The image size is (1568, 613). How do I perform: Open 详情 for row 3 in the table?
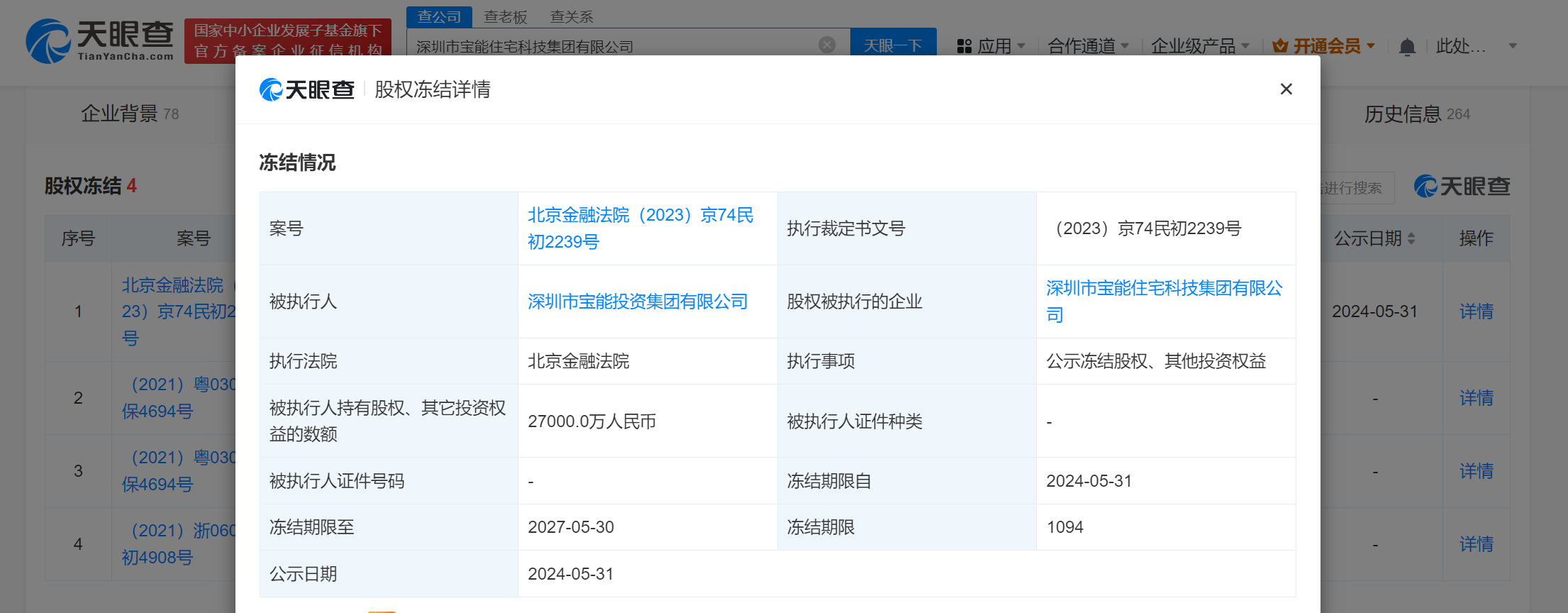point(1477,471)
